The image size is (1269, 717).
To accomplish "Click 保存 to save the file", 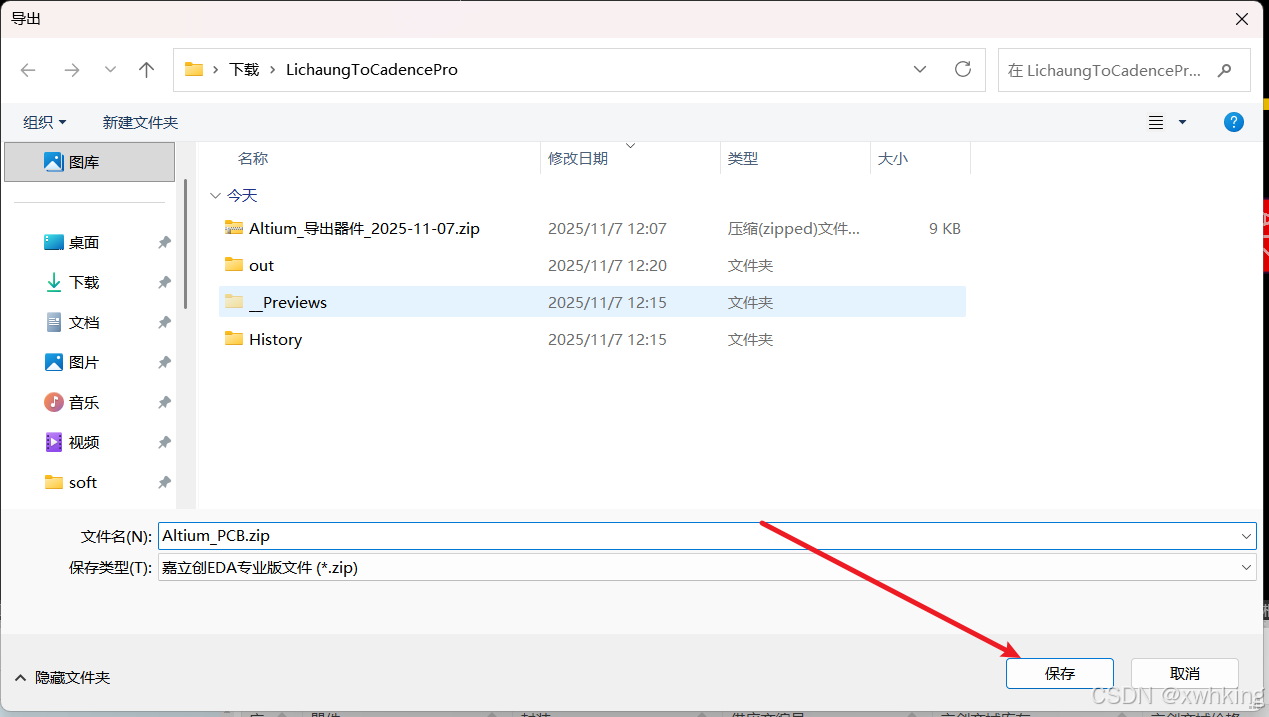I will 1060,673.
